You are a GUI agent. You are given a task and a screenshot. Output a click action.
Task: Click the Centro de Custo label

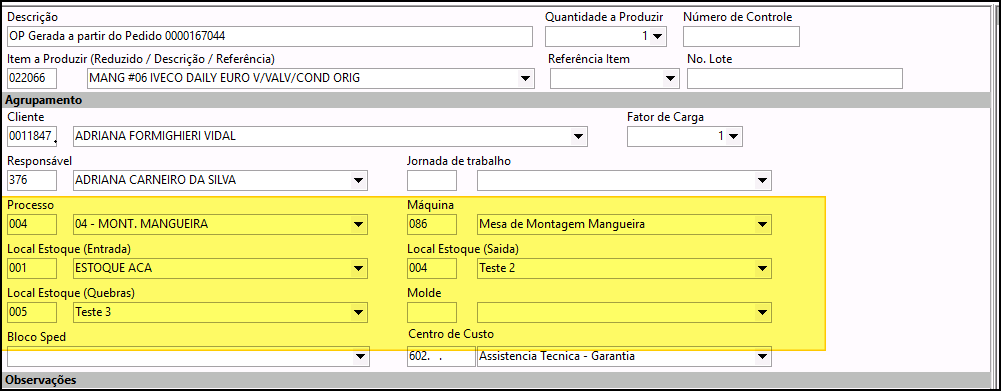click(451, 334)
